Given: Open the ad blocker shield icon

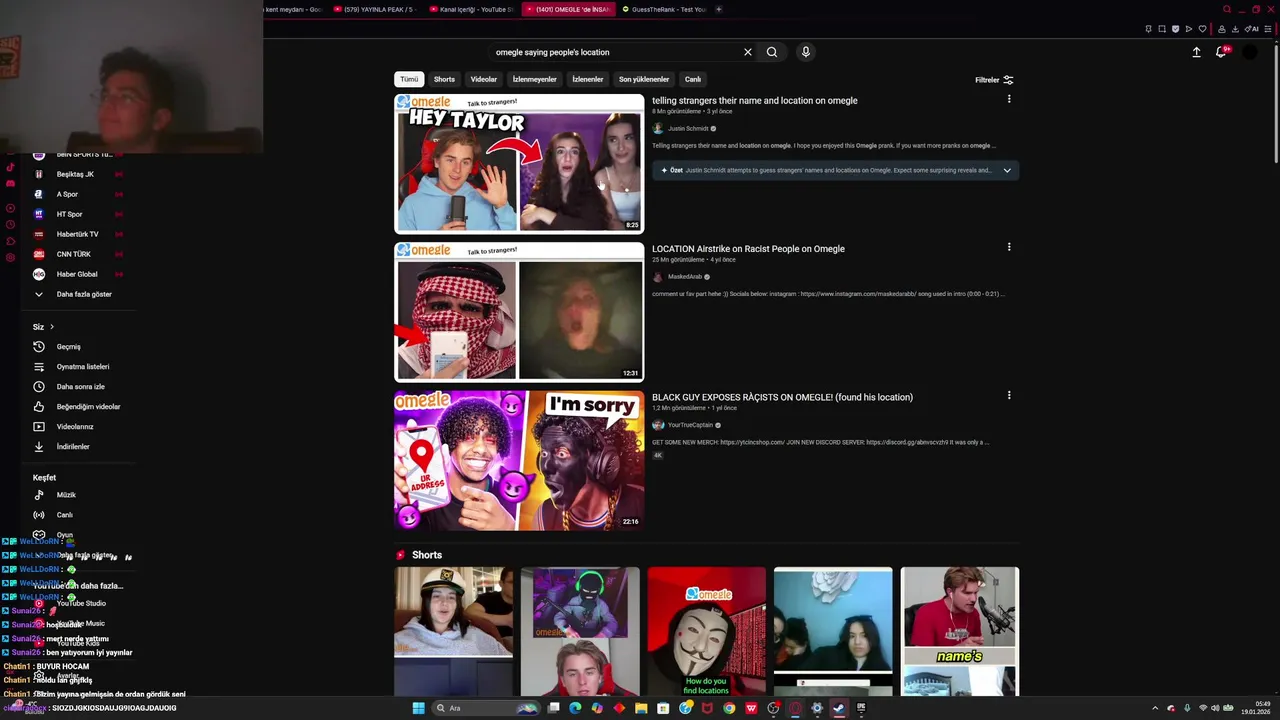Looking at the screenshot, I should (1175, 29).
